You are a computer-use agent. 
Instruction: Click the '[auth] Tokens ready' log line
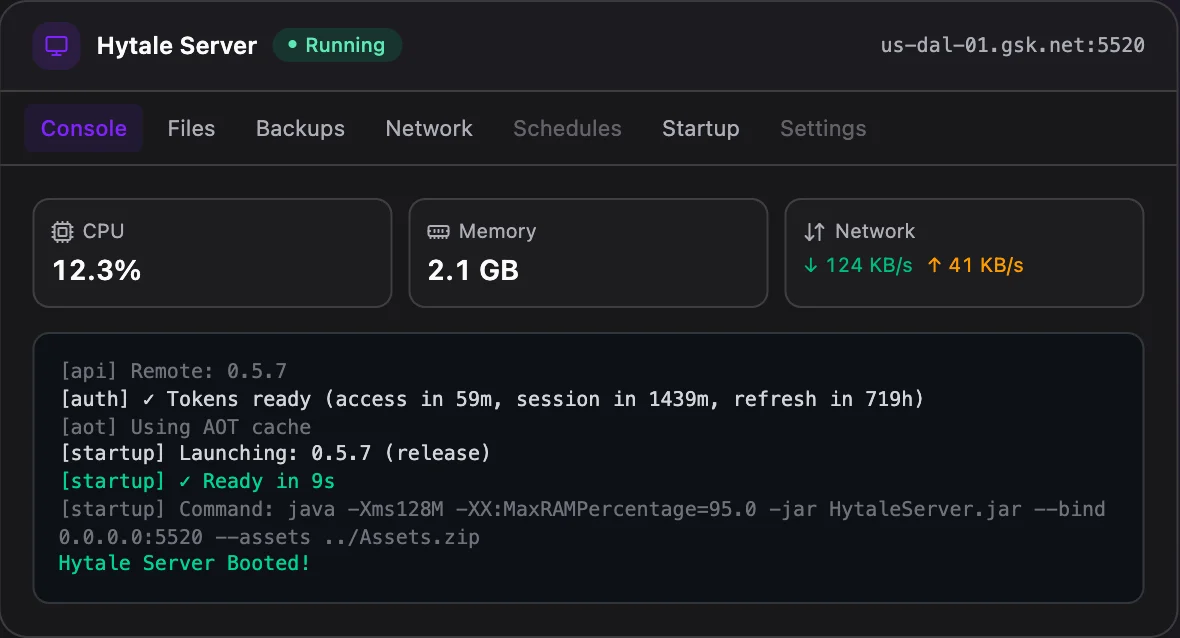(491, 399)
